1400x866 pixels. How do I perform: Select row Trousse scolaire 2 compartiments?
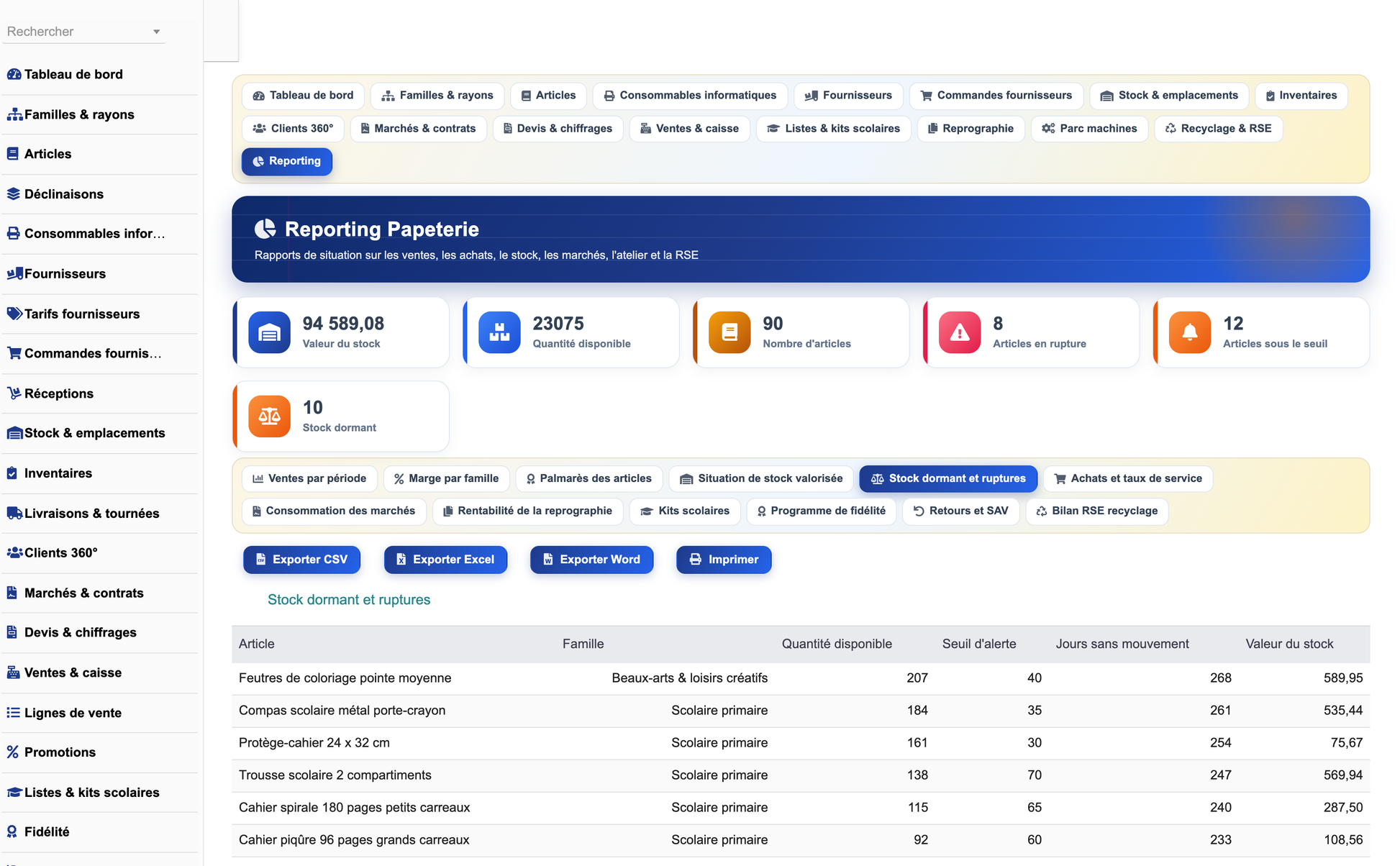coord(801,775)
